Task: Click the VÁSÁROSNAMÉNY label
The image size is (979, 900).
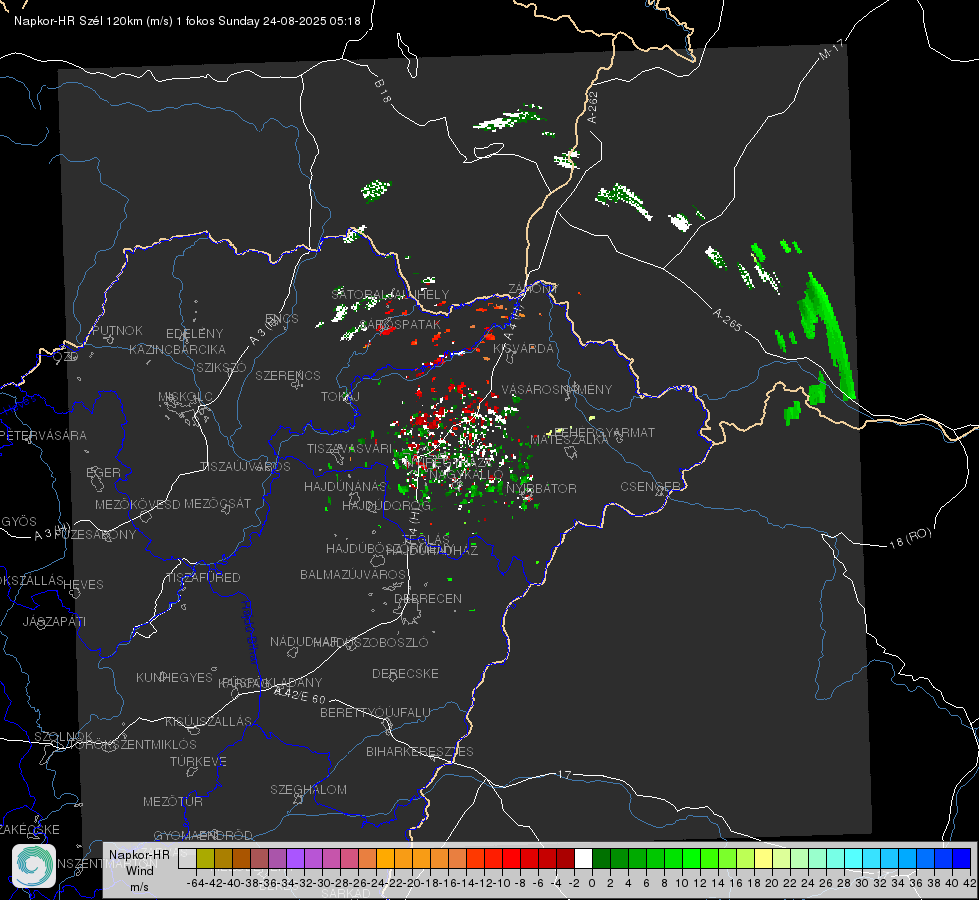Action: click(x=557, y=389)
